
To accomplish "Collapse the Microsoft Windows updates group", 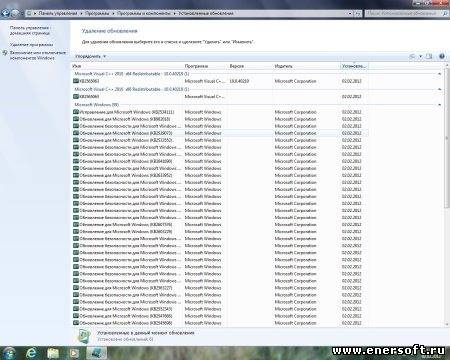I will click(x=439, y=105).
